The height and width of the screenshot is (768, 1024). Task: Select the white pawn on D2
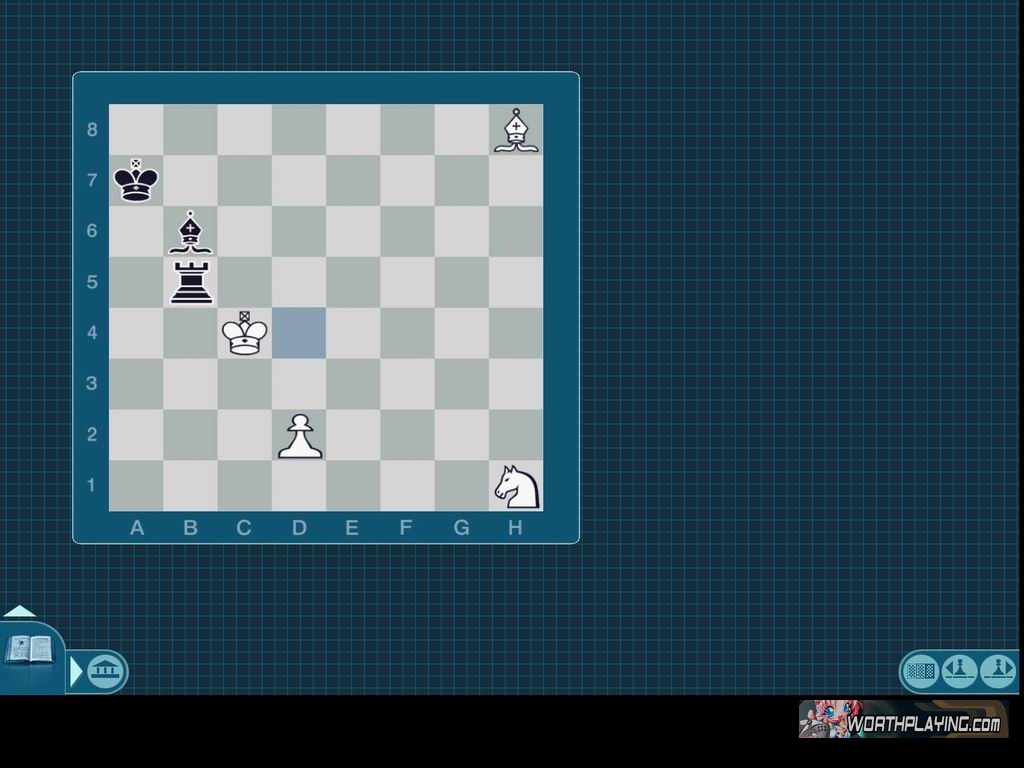click(299, 436)
